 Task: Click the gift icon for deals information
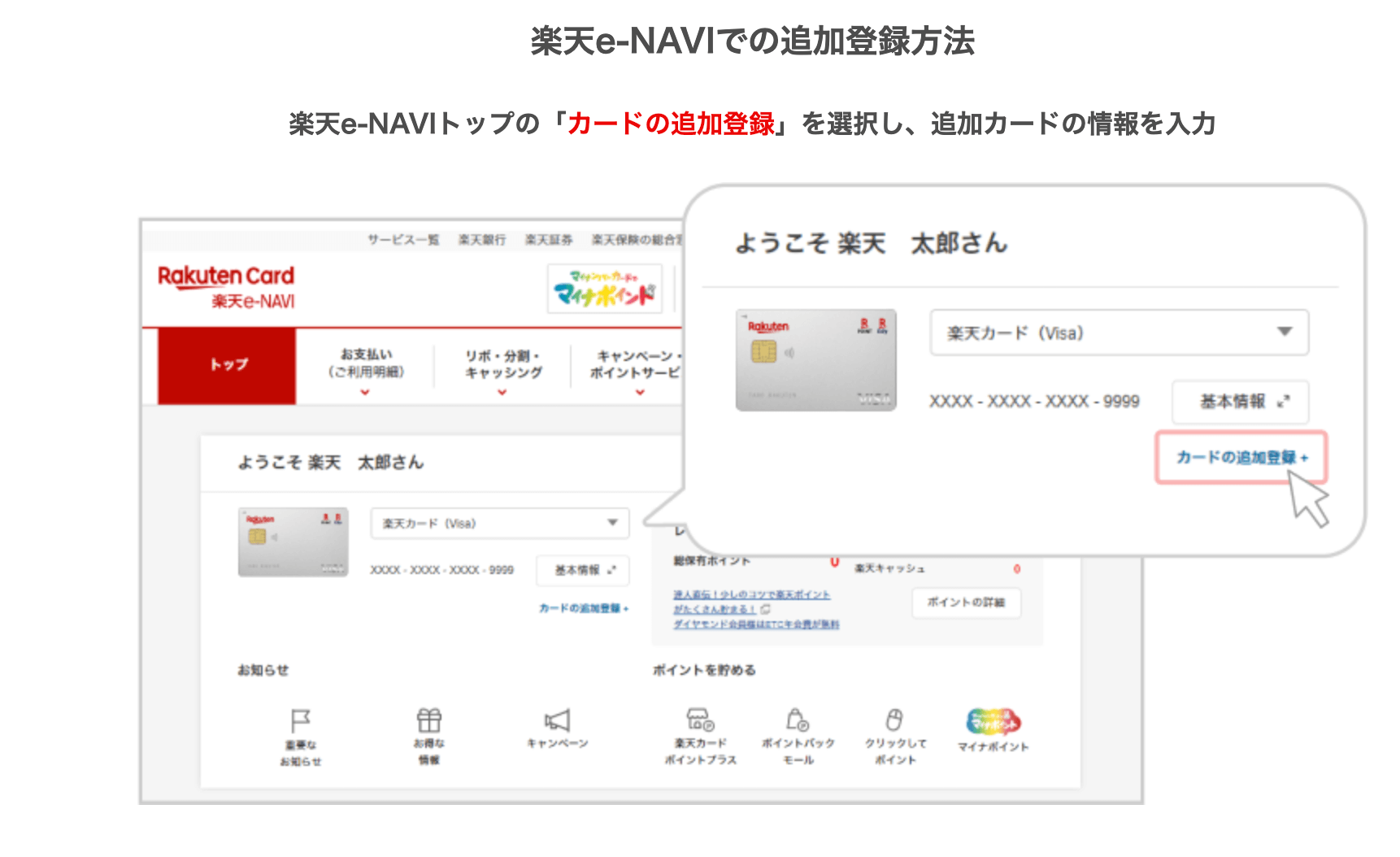(428, 721)
